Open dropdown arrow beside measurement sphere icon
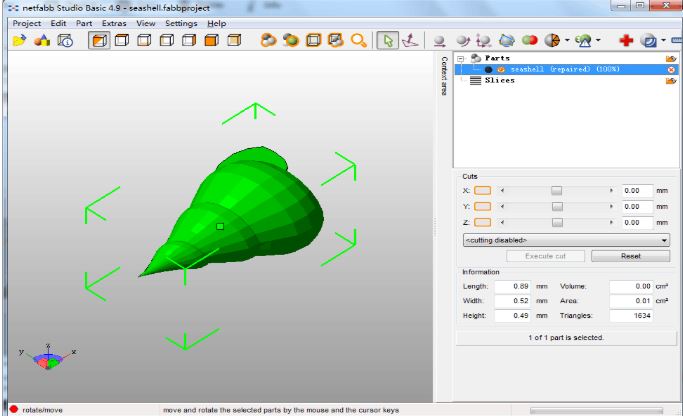The height and width of the screenshot is (416, 683). (x=663, y=41)
